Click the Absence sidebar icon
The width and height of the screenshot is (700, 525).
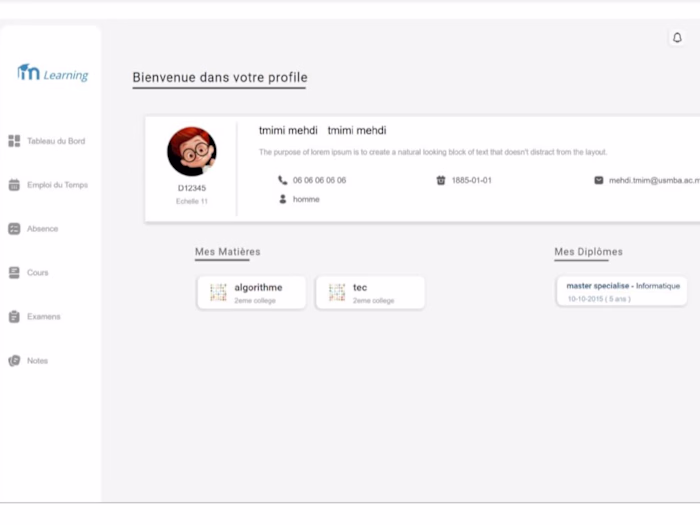click(x=14, y=229)
